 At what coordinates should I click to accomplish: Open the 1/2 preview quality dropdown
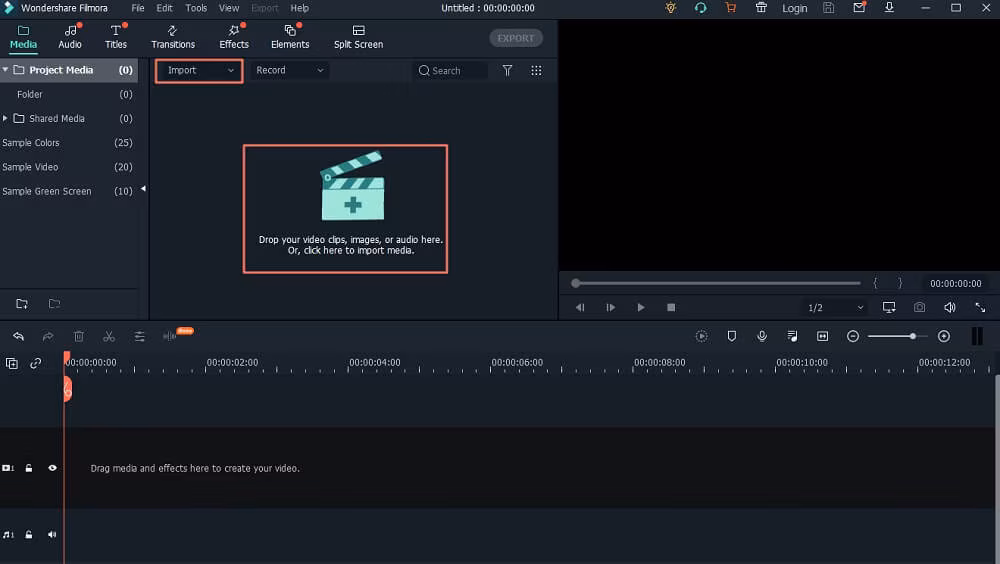click(835, 308)
